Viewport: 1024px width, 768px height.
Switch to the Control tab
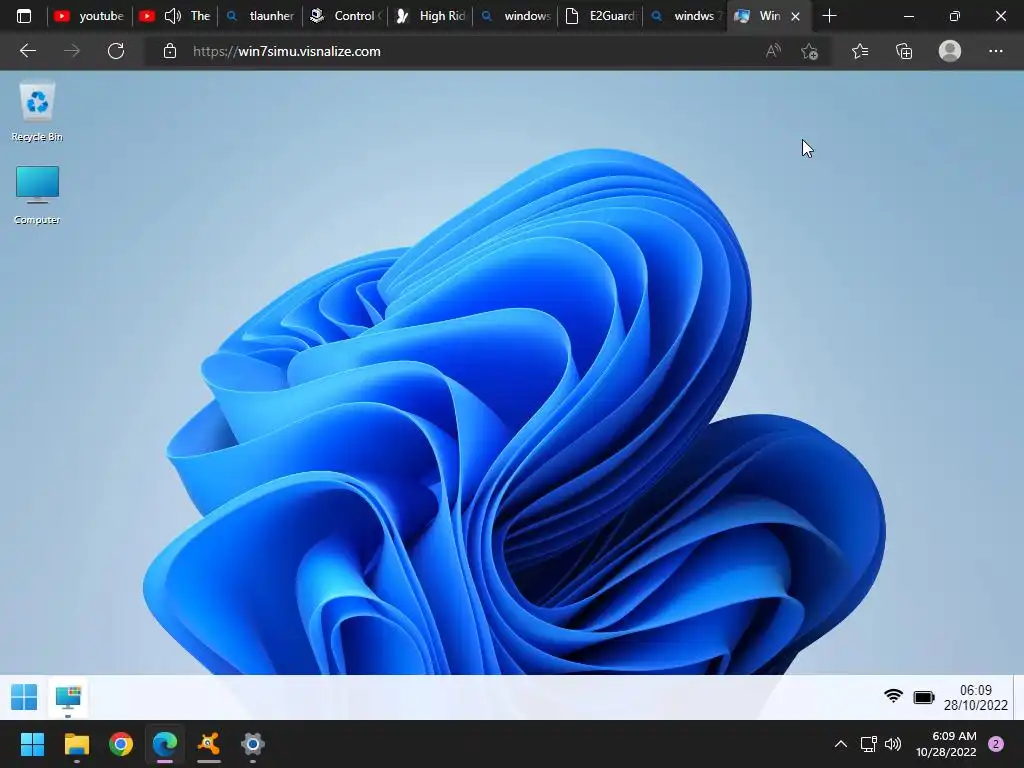pos(346,16)
